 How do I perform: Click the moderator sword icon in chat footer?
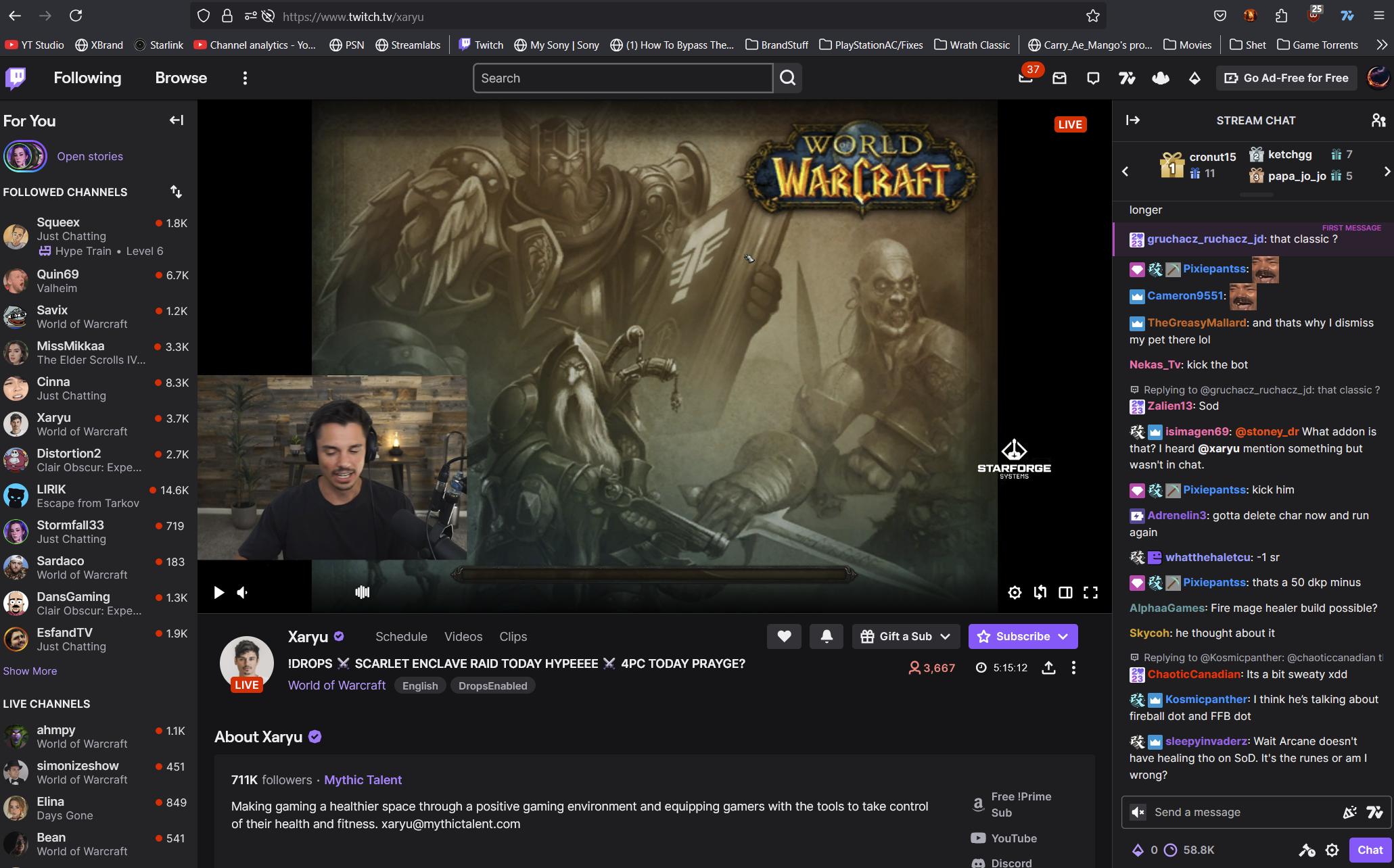[1307, 850]
